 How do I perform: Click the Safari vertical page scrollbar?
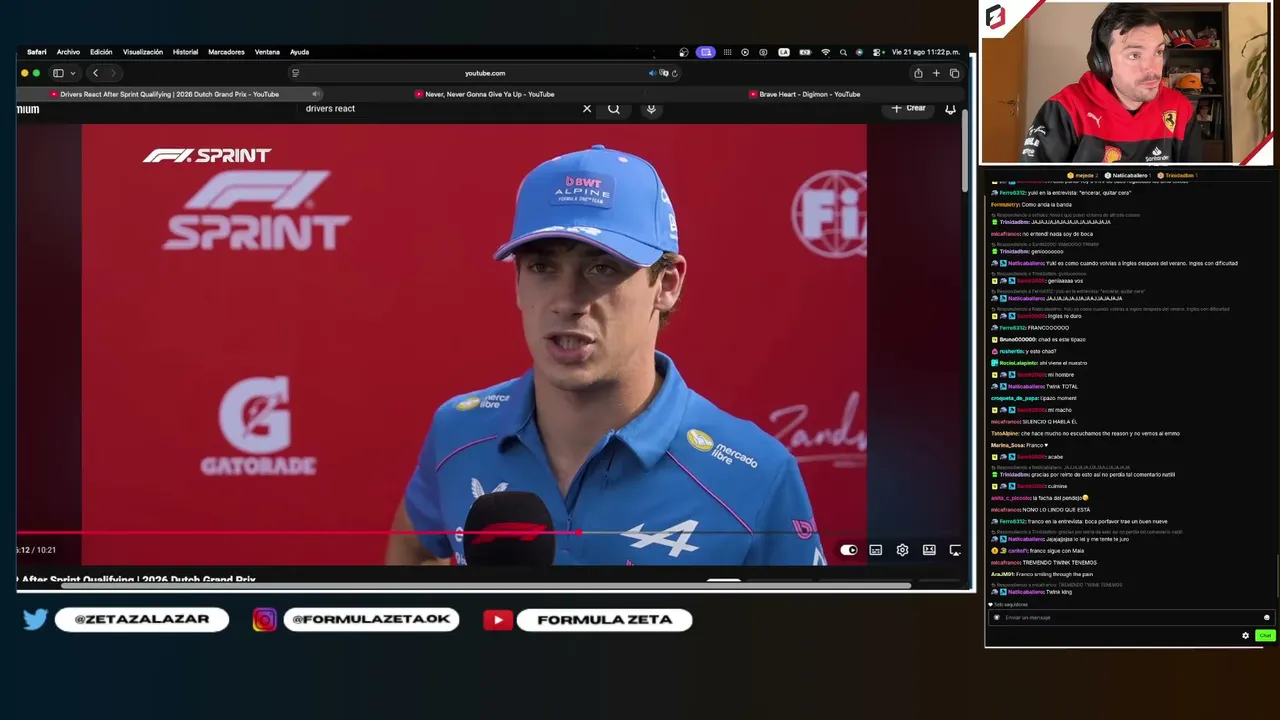[x=965, y=150]
